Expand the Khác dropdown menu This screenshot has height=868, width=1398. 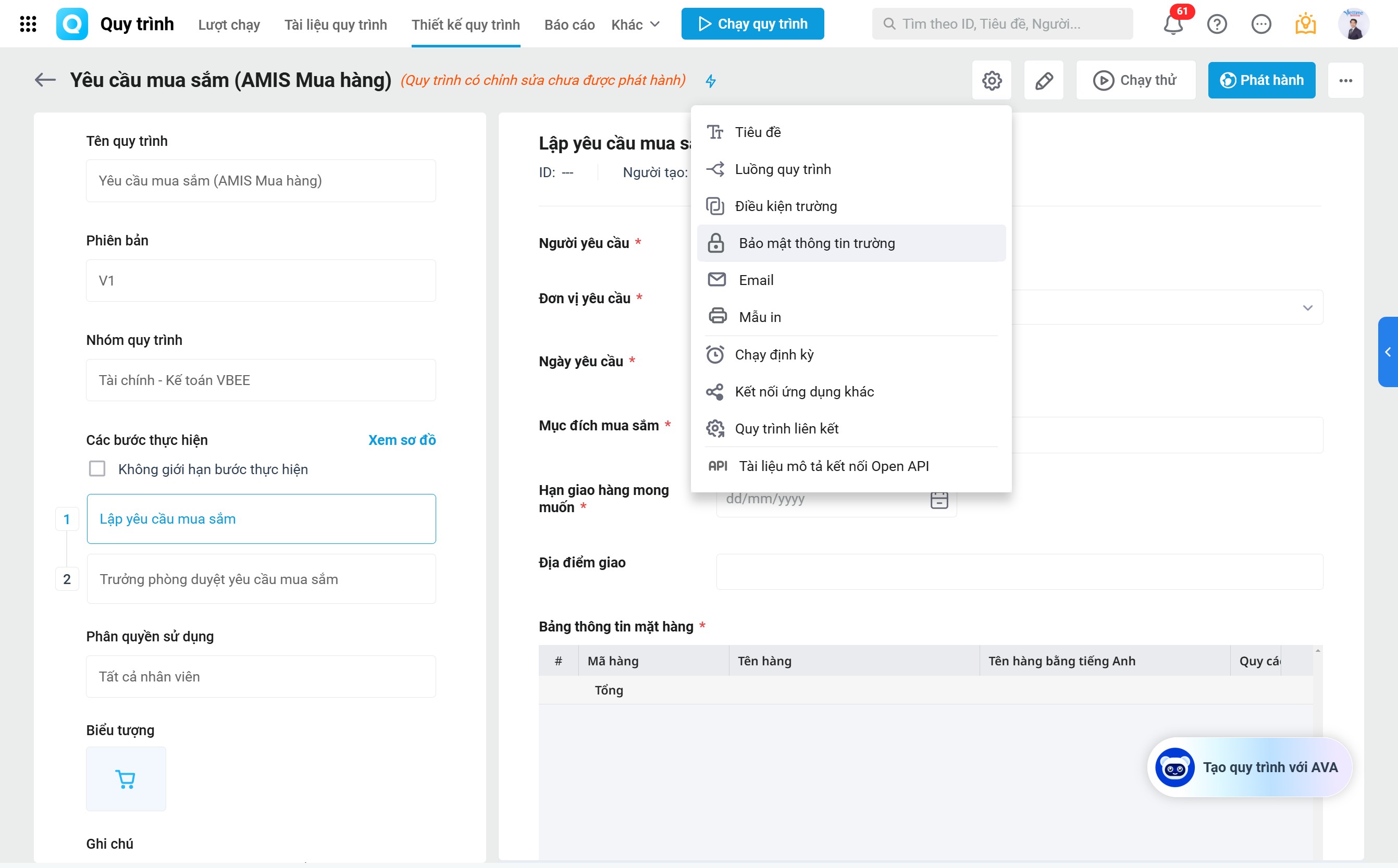pos(635,24)
